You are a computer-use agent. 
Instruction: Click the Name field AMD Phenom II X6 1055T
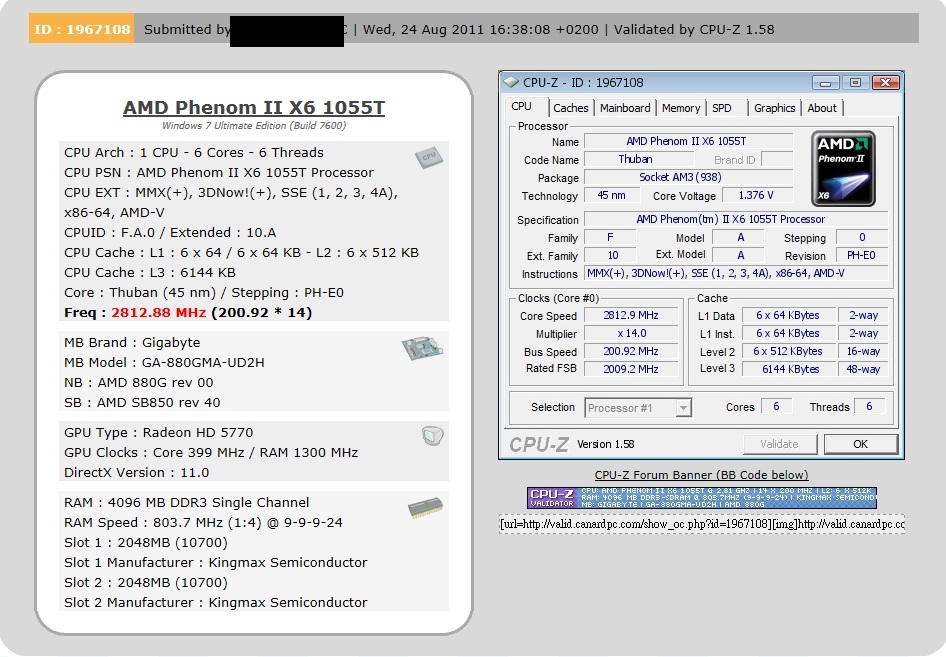point(688,141)
